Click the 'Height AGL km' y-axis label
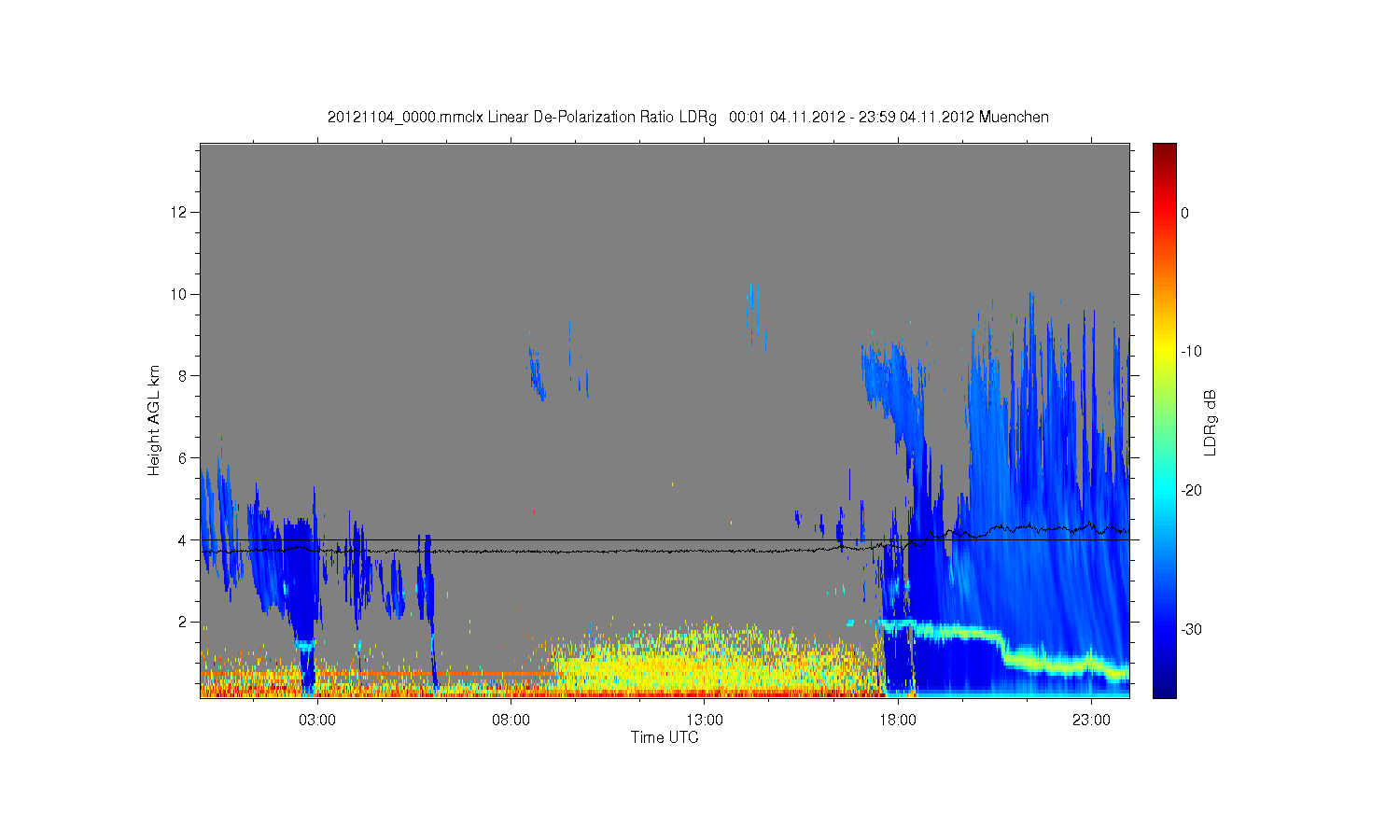 [154, 420]
